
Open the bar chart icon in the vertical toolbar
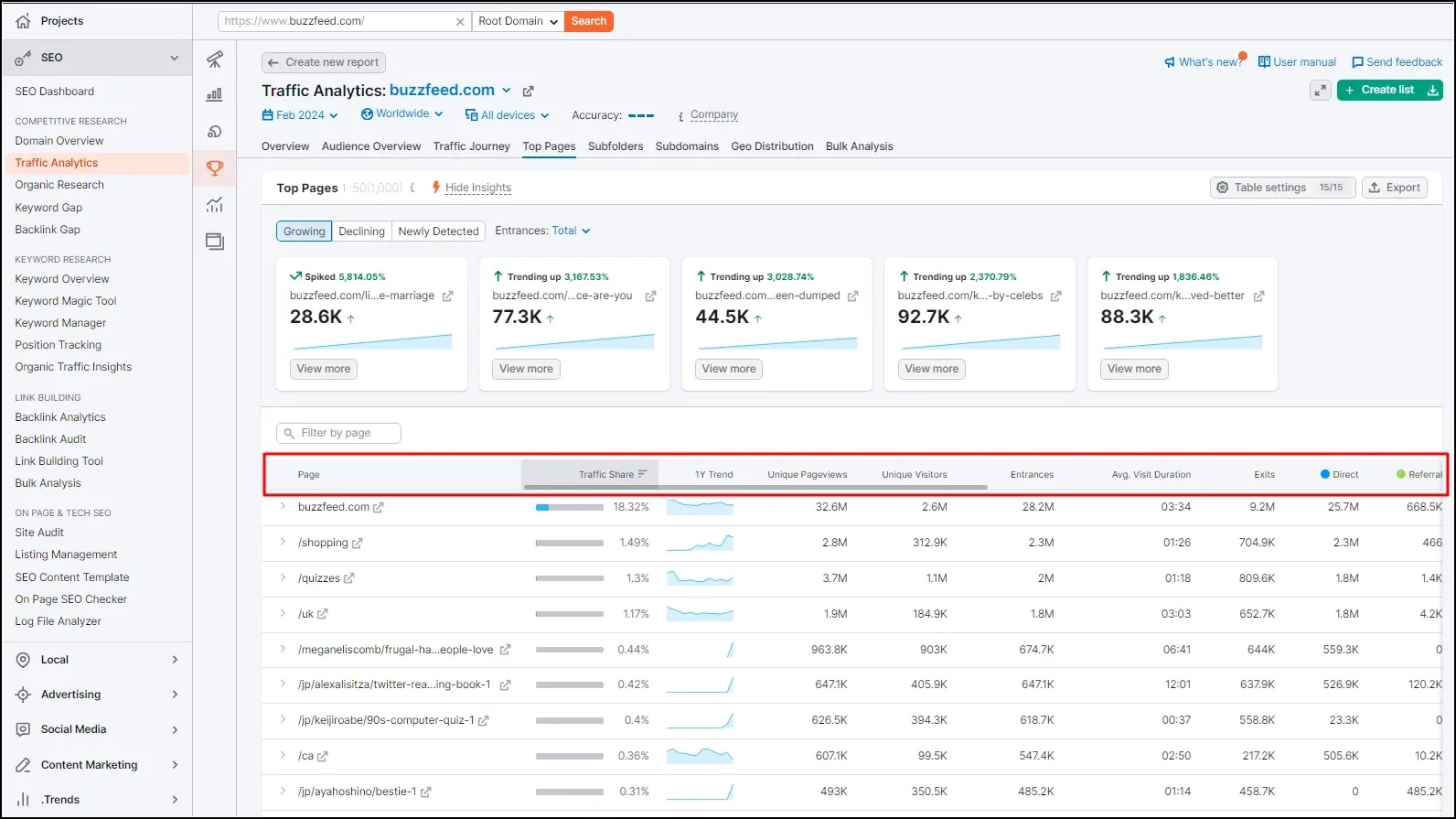pyautogui.click(x=214, y=94)
